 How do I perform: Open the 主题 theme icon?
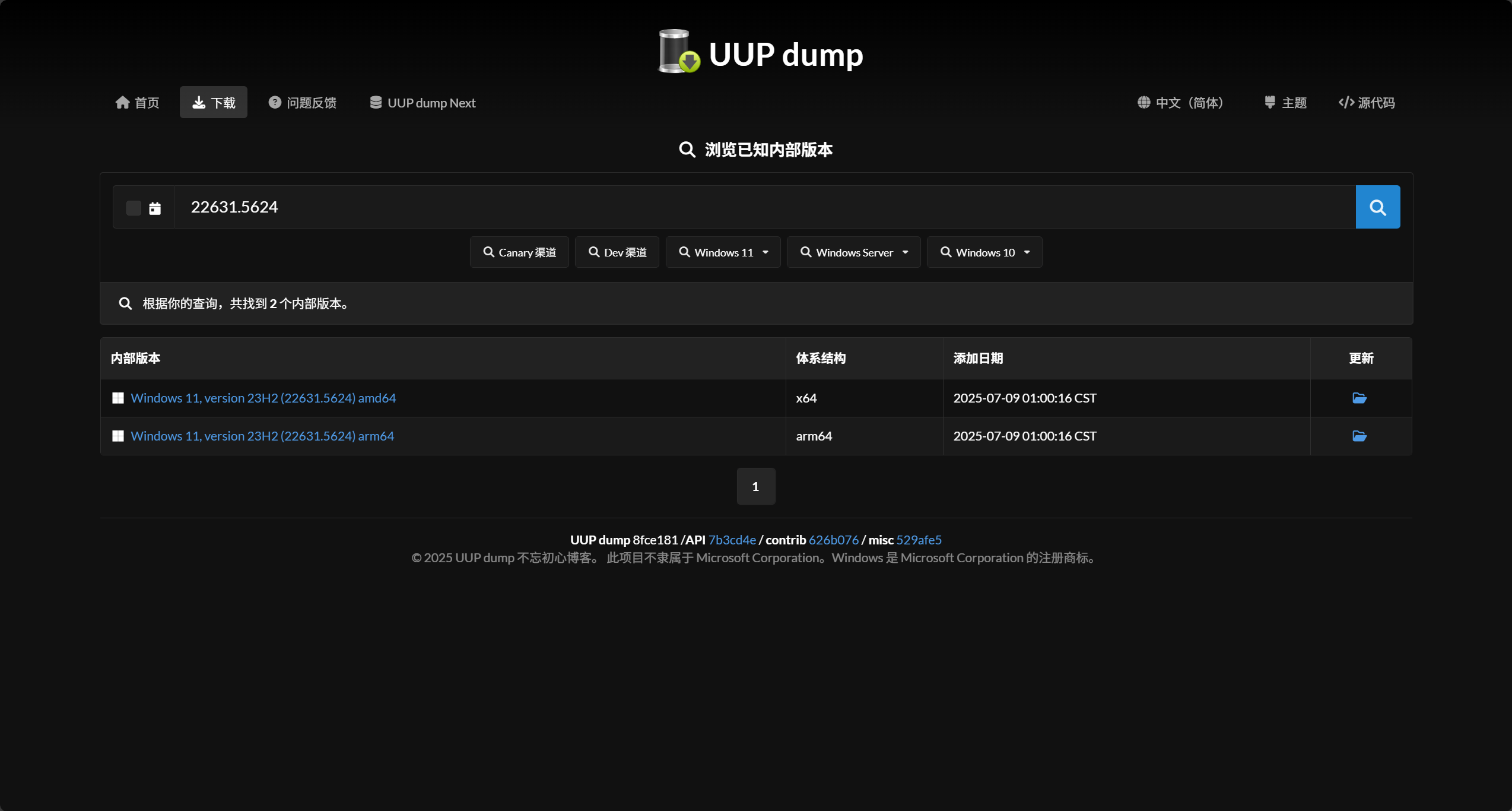click(x=1269, y=102)
